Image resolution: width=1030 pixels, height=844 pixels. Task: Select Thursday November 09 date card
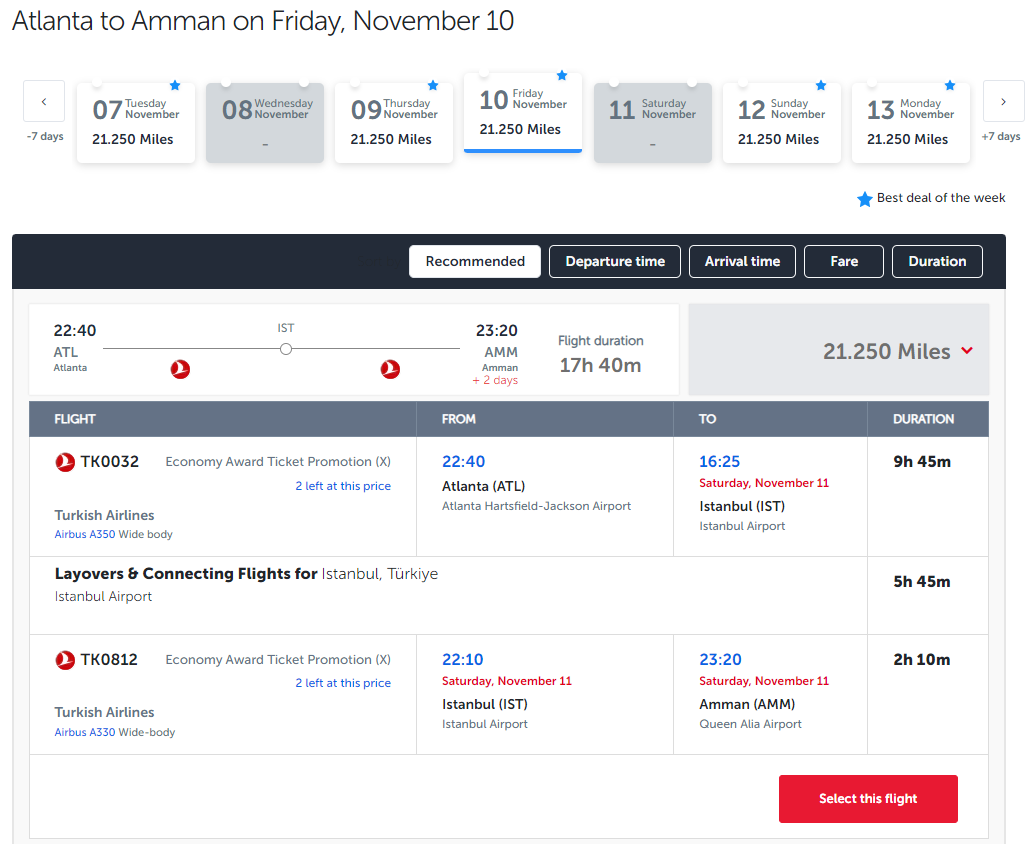tap(394, 123)
